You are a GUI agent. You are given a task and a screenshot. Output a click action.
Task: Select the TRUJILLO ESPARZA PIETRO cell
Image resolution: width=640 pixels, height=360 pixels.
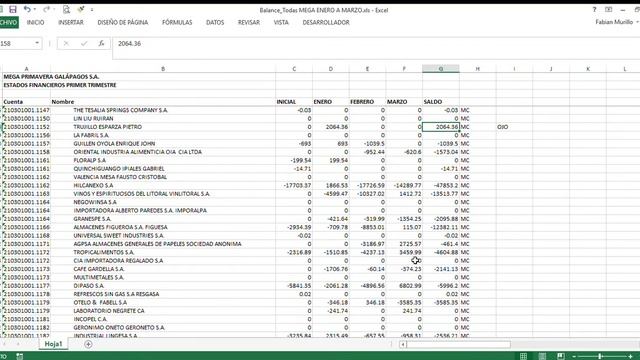coord(163,127)
